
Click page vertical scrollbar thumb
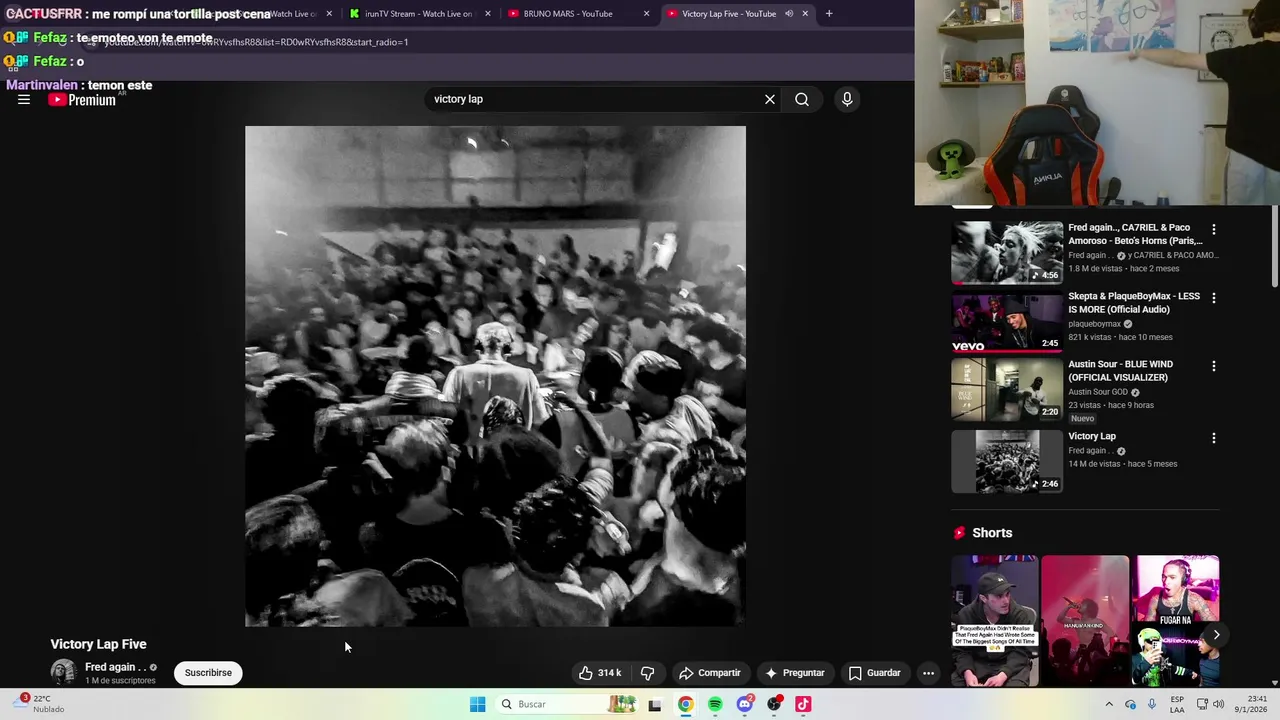pos(1274,245)
